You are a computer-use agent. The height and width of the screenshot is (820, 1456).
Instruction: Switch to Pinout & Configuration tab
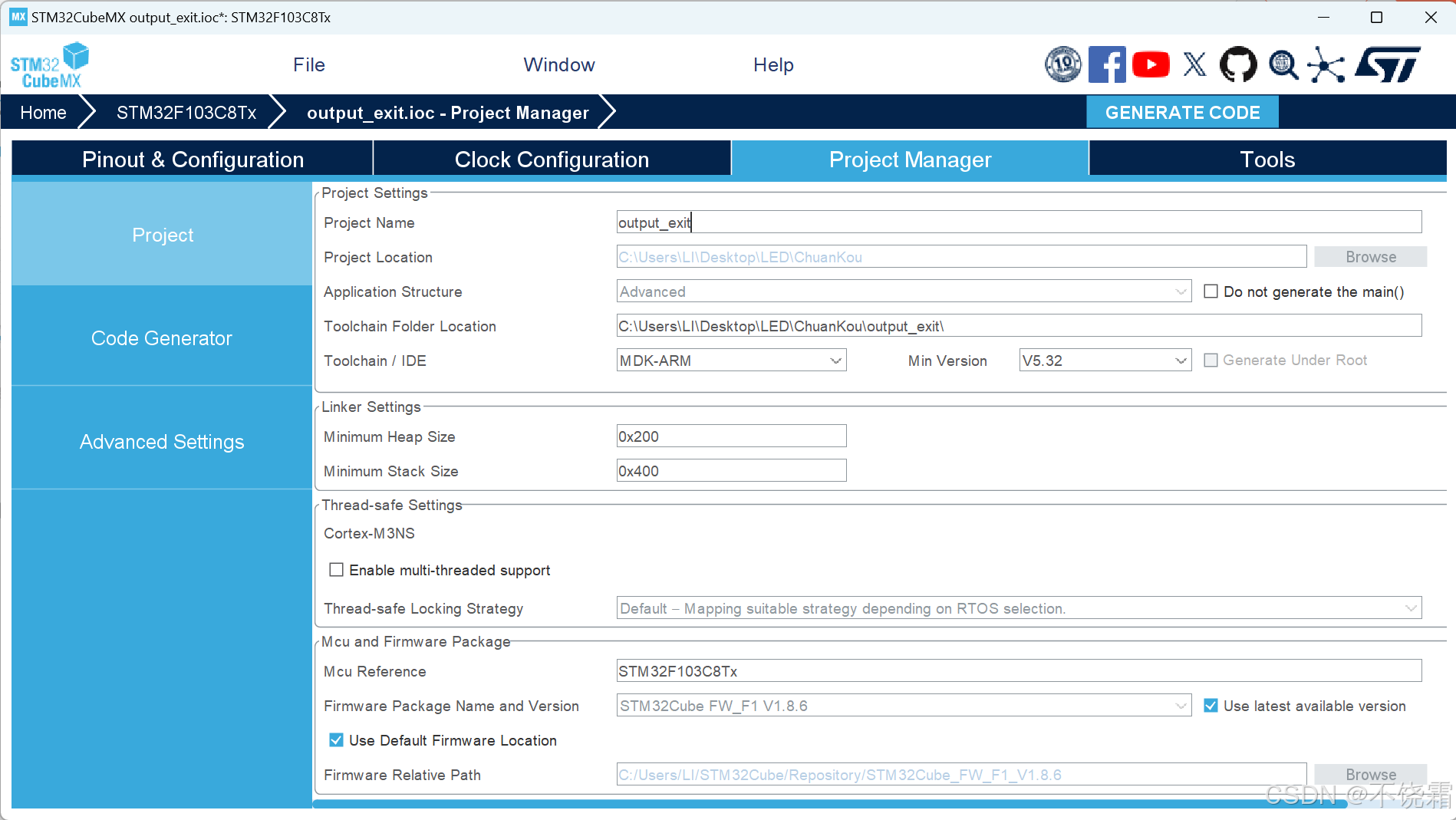pyautogui.click(x=193, y=160)
